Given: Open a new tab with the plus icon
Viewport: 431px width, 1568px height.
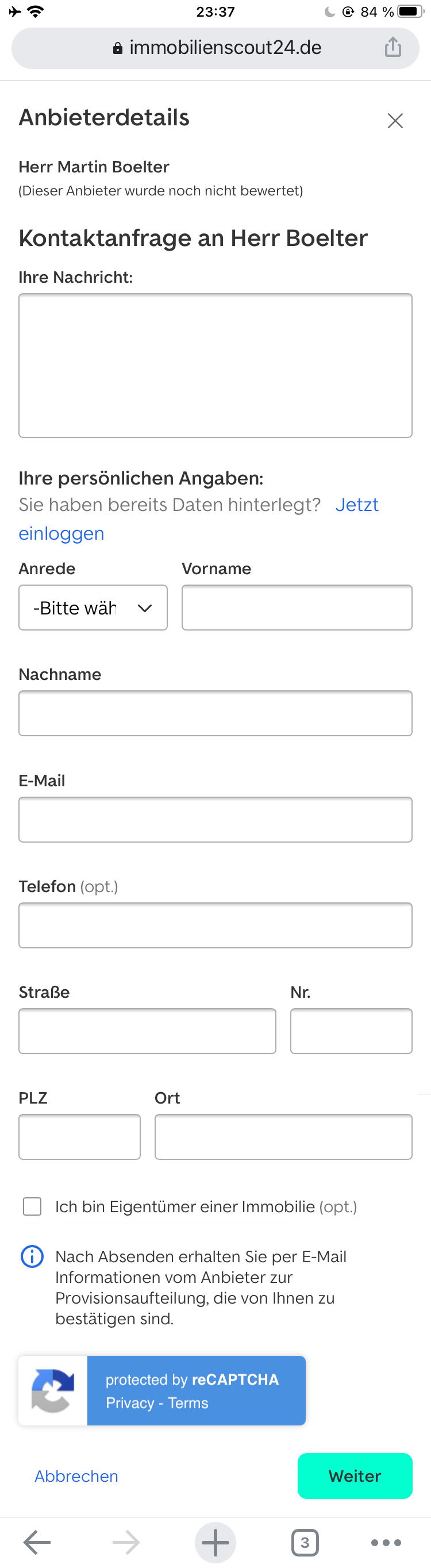Looking at the screenshot, I should tap(215, 1542).
